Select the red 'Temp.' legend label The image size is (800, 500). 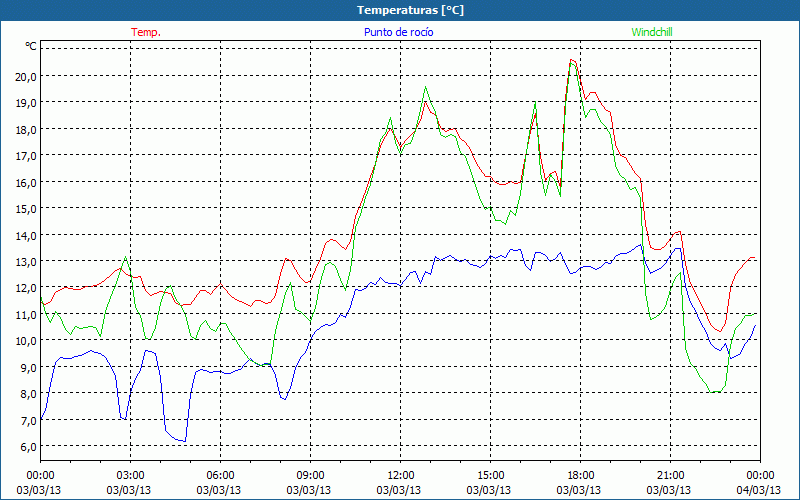point(146,32)
